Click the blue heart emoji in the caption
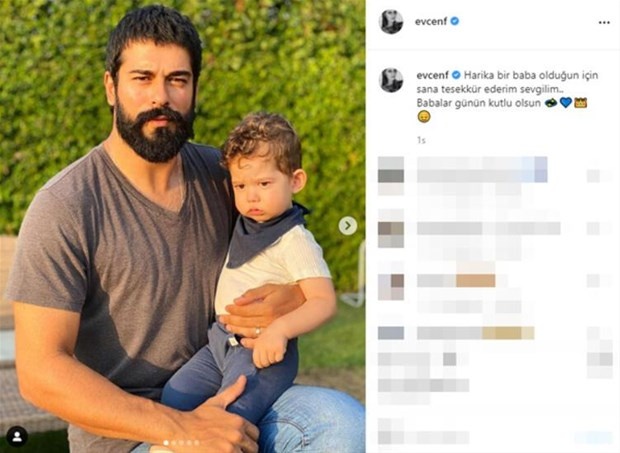Viewport: 620px width, 453px height. pyautogui.click(x=566, y=103)
